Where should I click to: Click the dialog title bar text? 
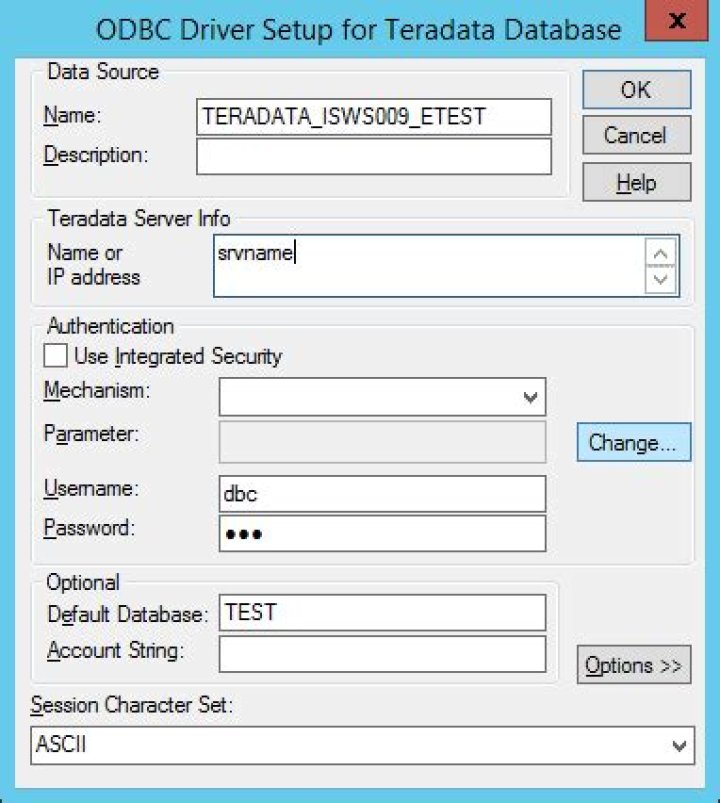(x=358, y=29)
